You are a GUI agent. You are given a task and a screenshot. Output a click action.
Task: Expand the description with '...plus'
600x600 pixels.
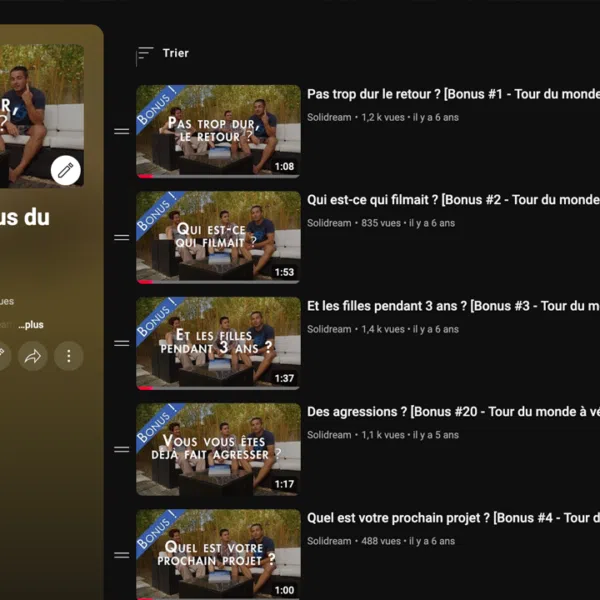pos(31,325)
